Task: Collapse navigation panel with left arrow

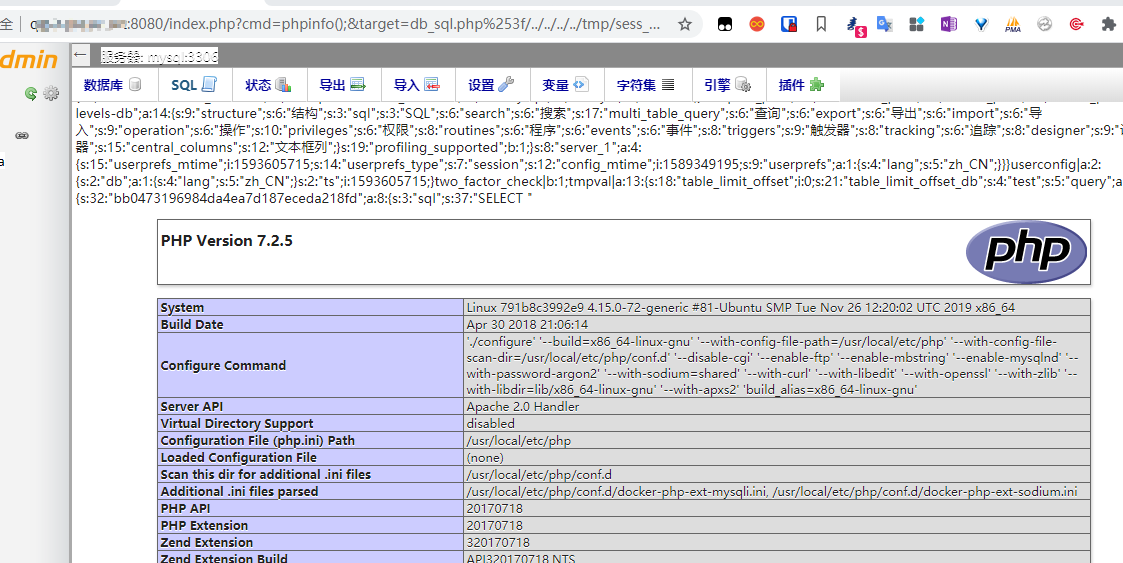Action: coord(80,55)
